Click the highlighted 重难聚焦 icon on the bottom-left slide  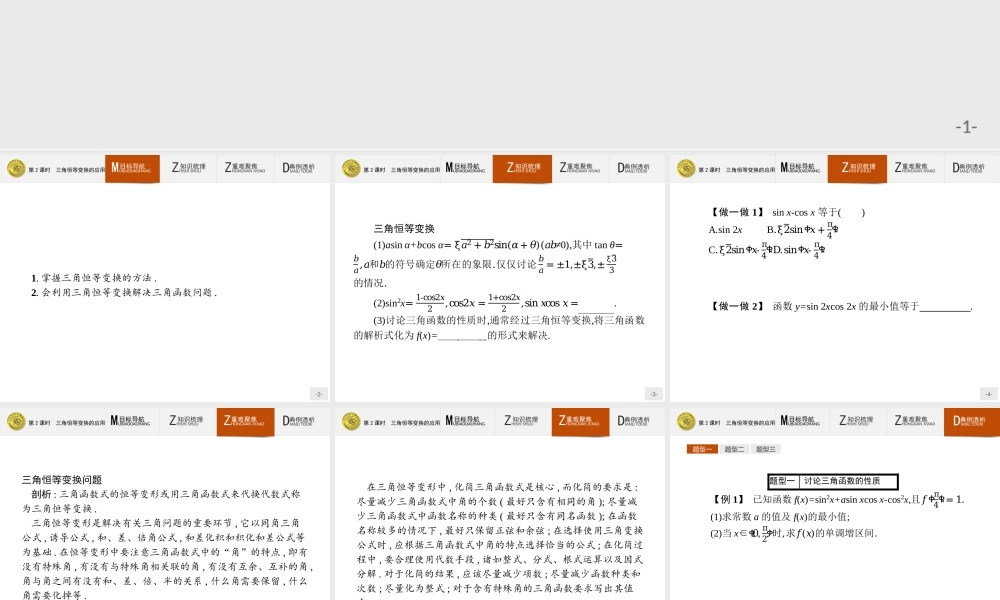[246, 421]
